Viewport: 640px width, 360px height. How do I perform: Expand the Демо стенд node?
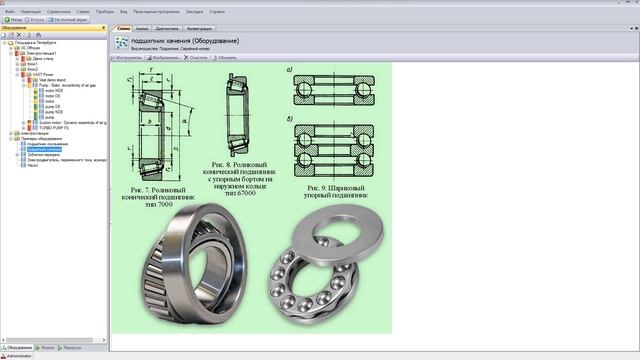coord(17,59)
